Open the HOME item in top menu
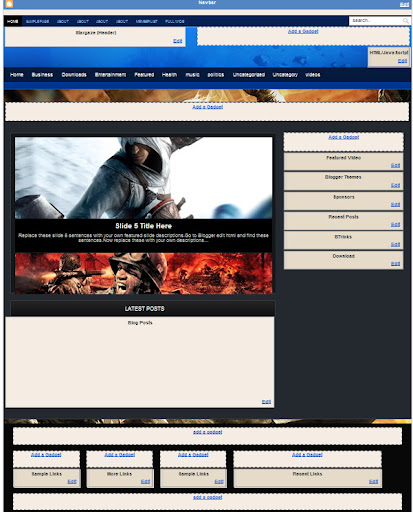Viewport: 413px width, 512px height. click(13, 21)
